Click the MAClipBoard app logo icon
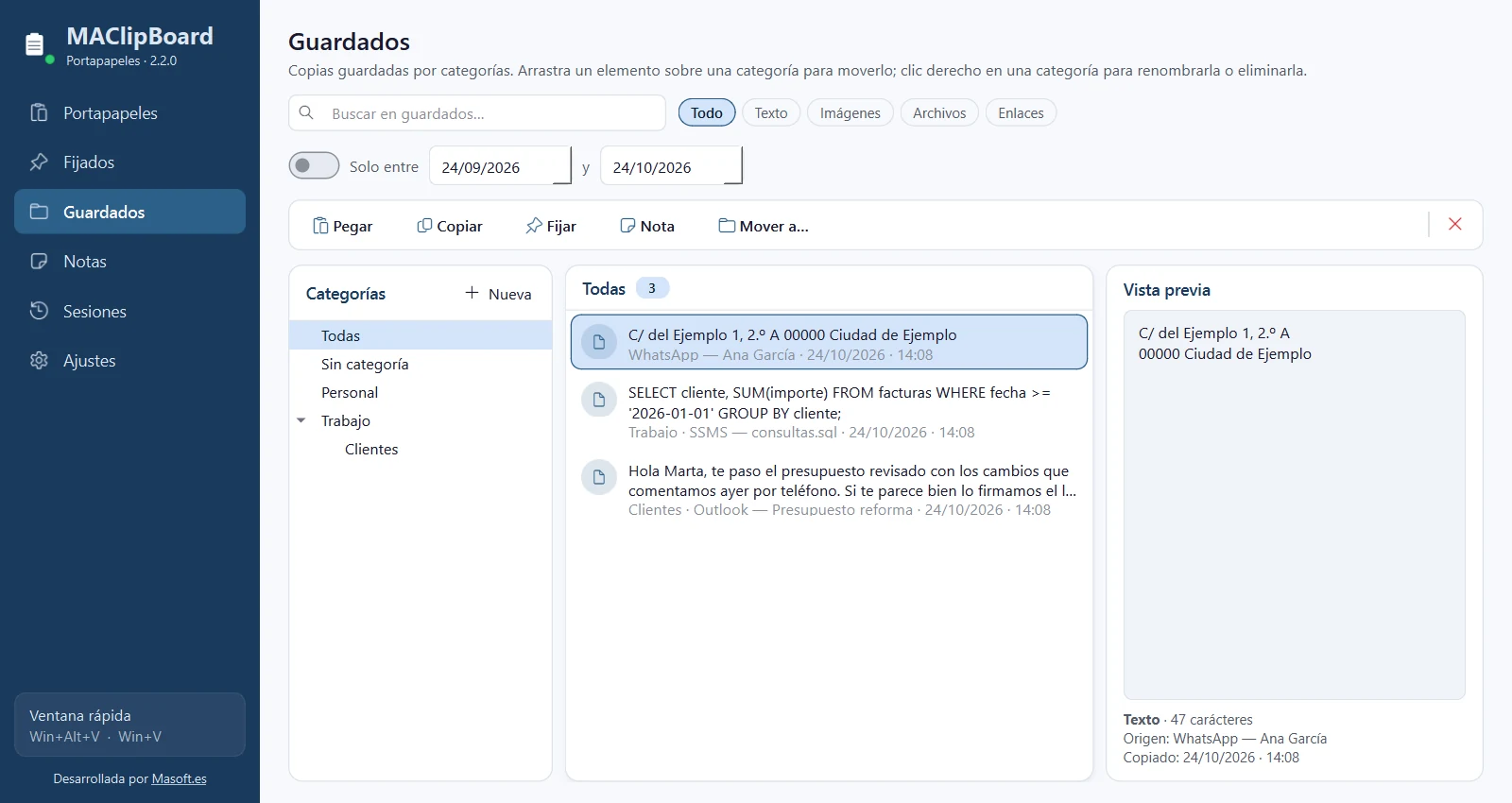The width and height of the screenshot is (1512, 803). click(x=35, y=45)
